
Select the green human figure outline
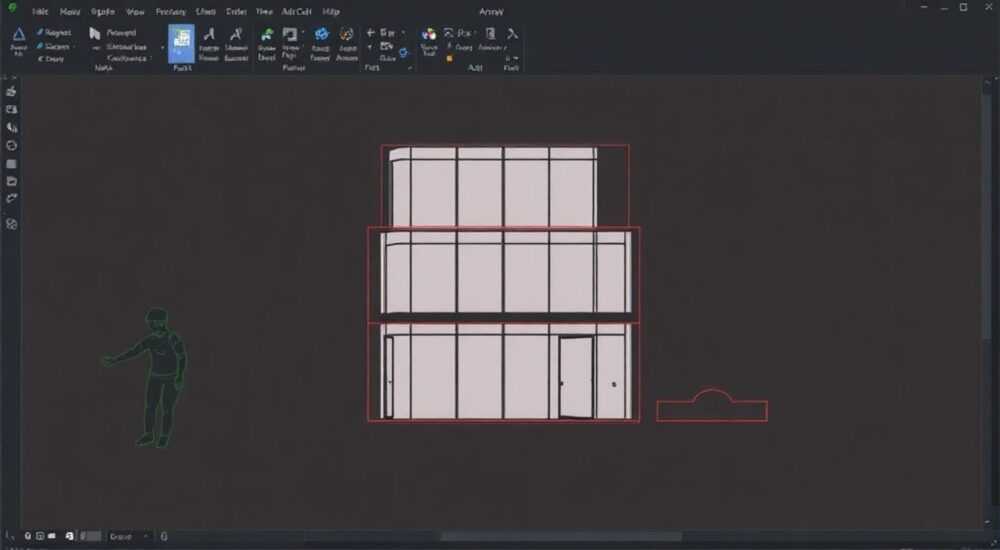pyautogui.click(x=146, y=378)
